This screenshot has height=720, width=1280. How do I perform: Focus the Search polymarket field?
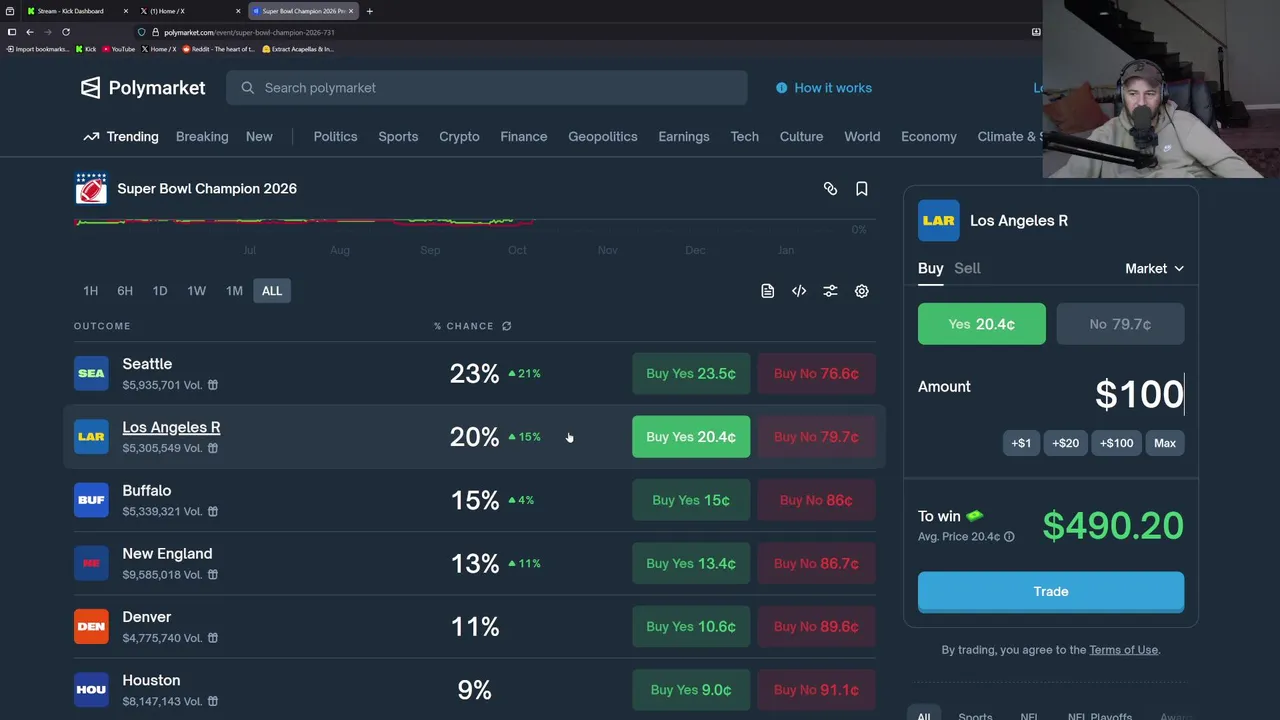click(487, 88)
